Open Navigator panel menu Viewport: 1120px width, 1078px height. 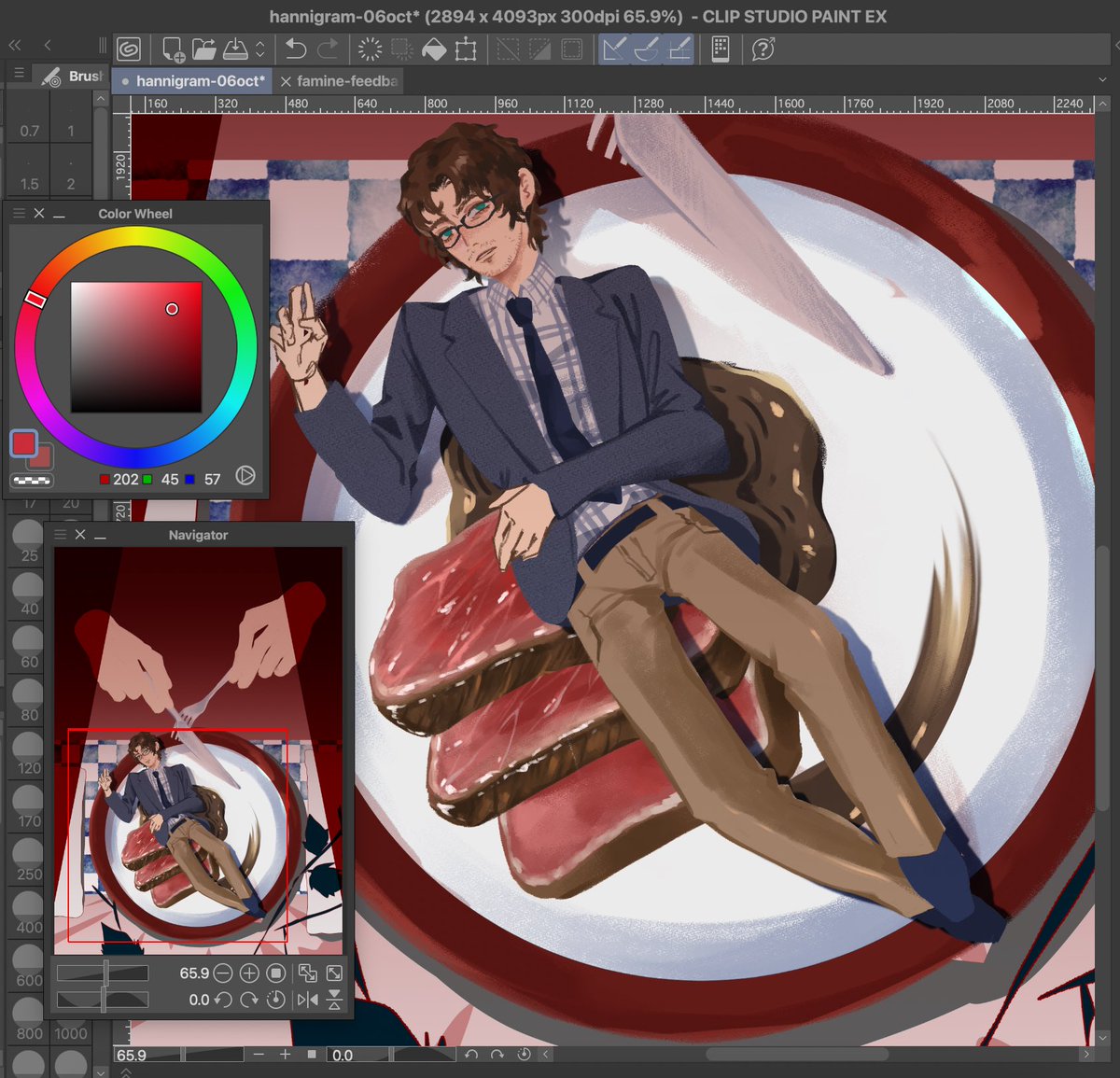tap(60, 534)
